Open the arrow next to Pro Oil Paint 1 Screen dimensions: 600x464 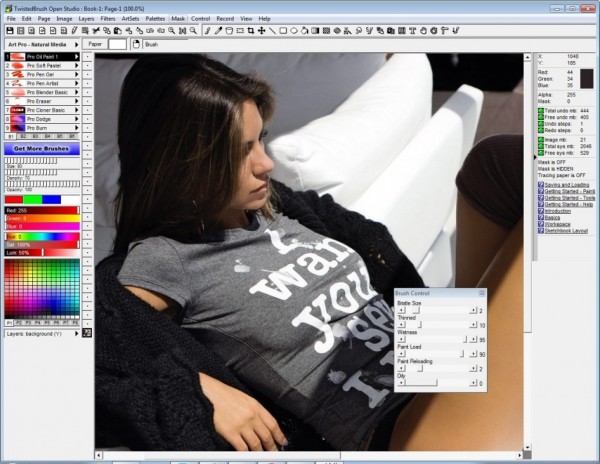pyautogui.click(x=77, y=57)
